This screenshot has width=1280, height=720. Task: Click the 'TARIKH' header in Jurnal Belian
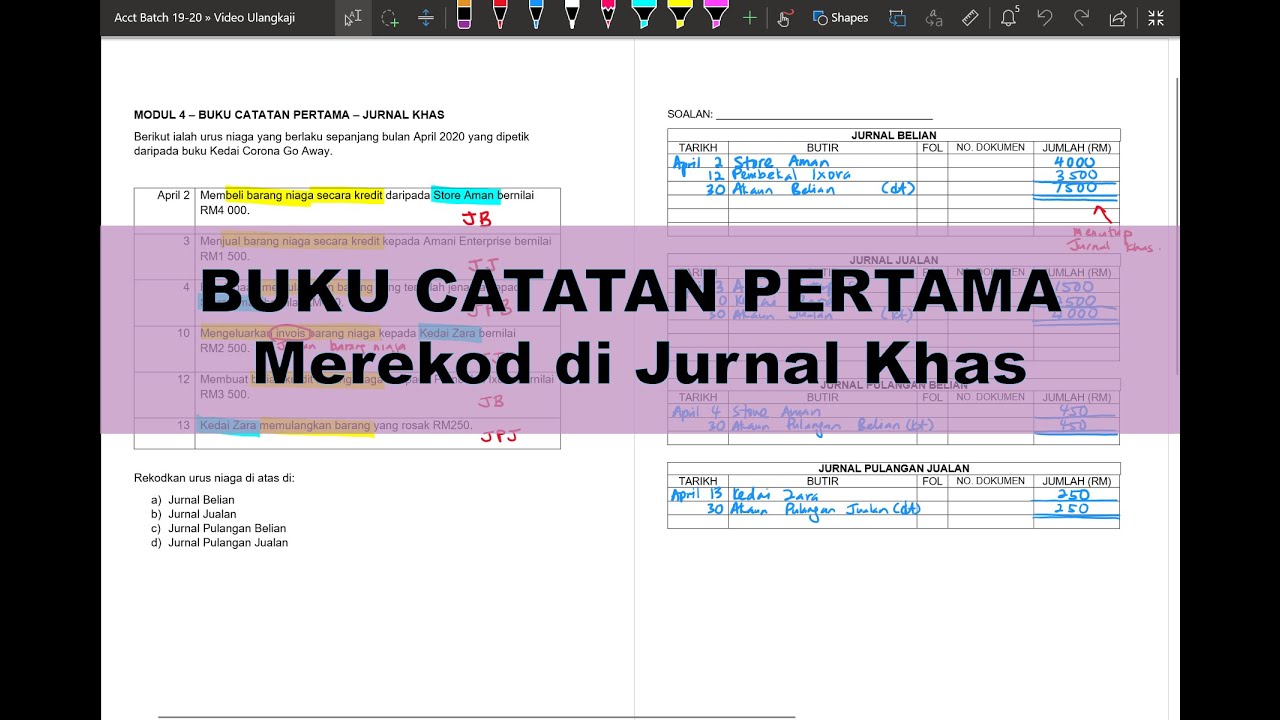[698, 148]
